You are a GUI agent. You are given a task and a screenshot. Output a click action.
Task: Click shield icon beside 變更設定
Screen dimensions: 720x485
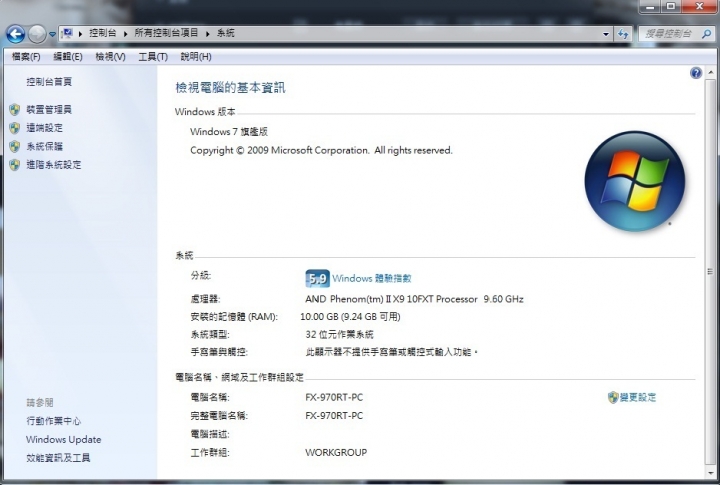click(613, 397)
